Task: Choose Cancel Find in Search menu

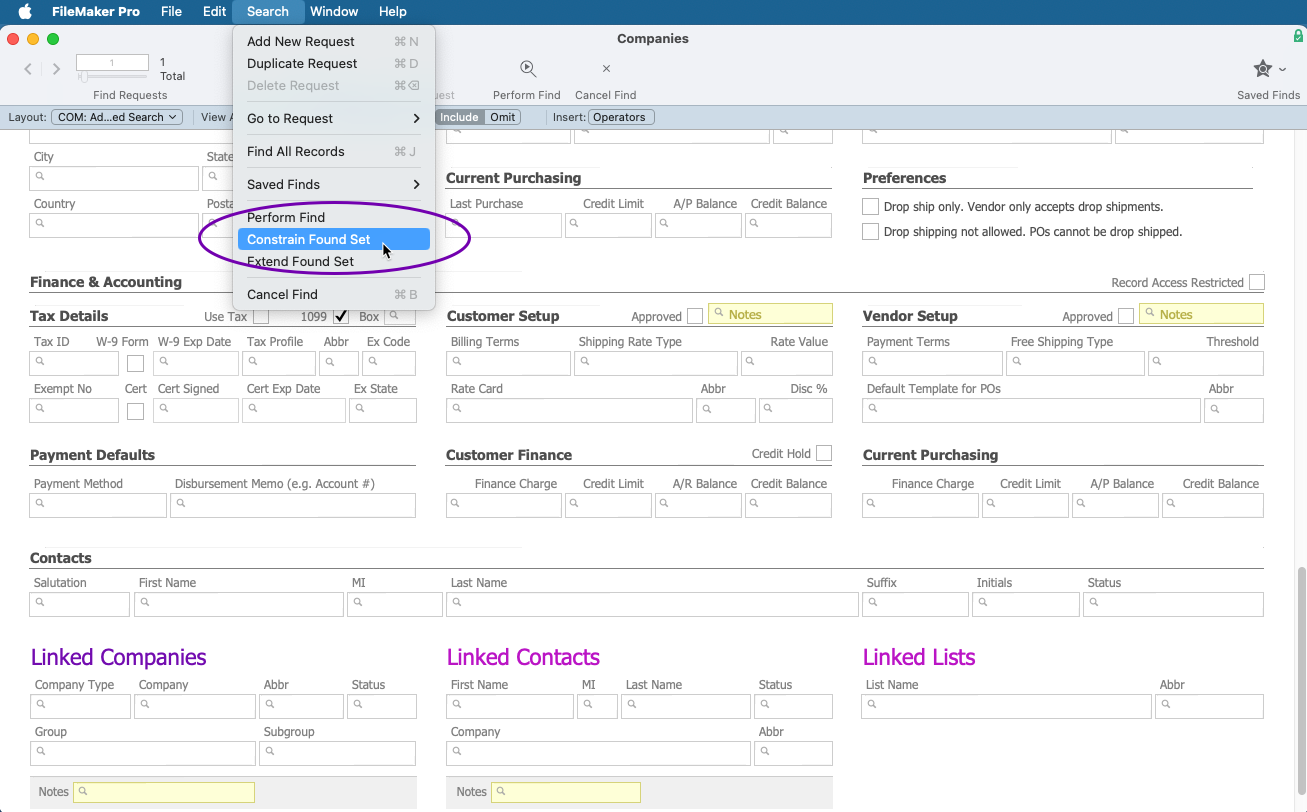Action: coord(334,294)
